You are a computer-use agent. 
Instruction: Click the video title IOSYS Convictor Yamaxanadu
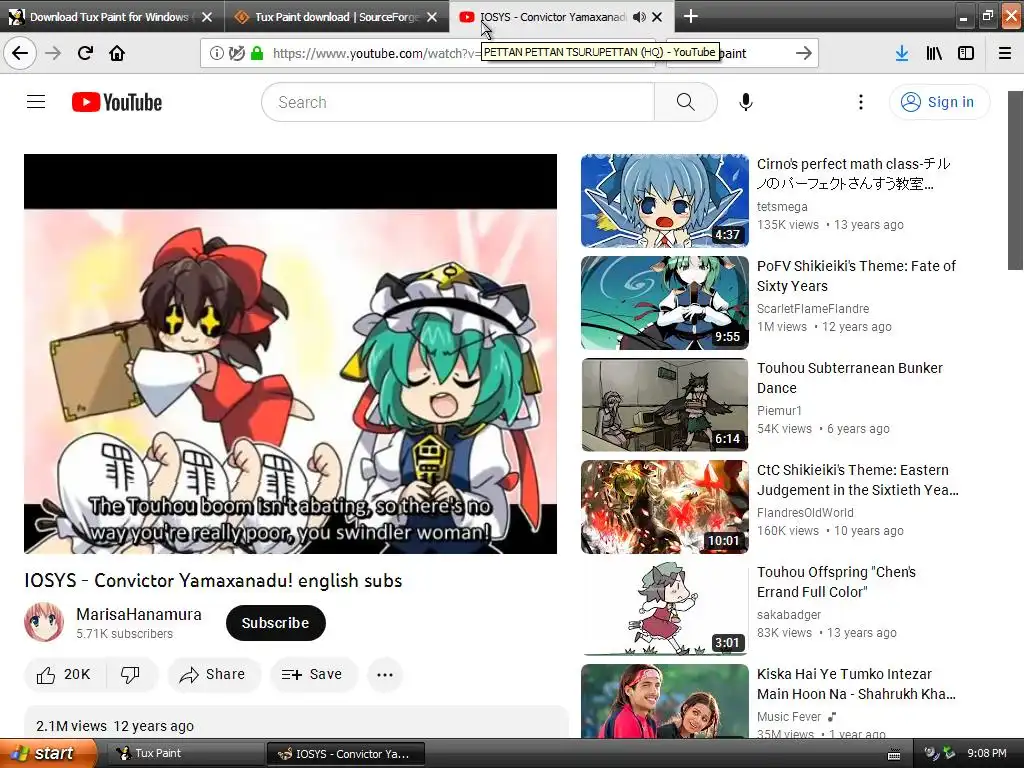point(213,581)
